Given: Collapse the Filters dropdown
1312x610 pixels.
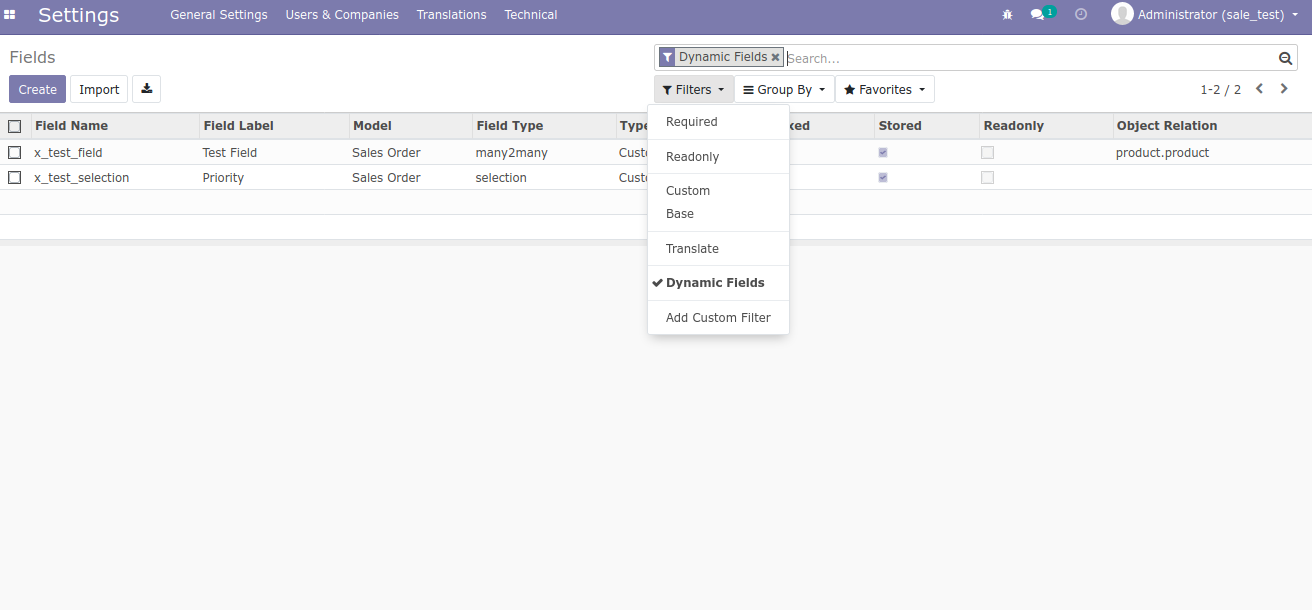Looking at the screenshot, I should click(693, 90).
